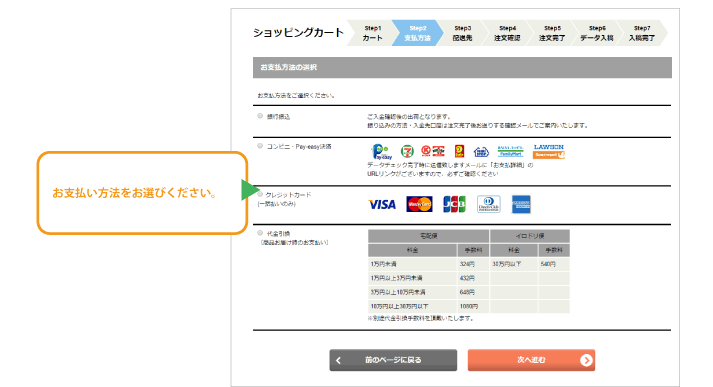Select the 銀行振込 bank transfer radio button

coord(260,116)
